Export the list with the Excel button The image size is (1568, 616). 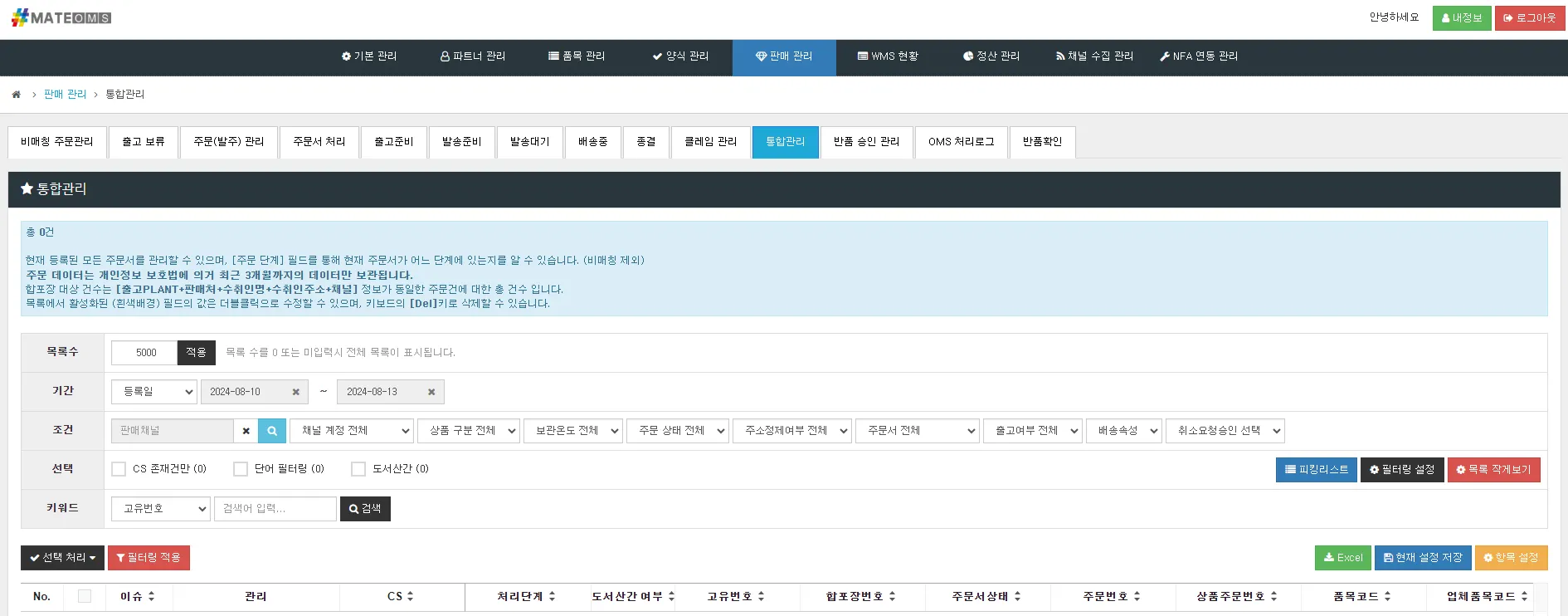click(1343, 558)
